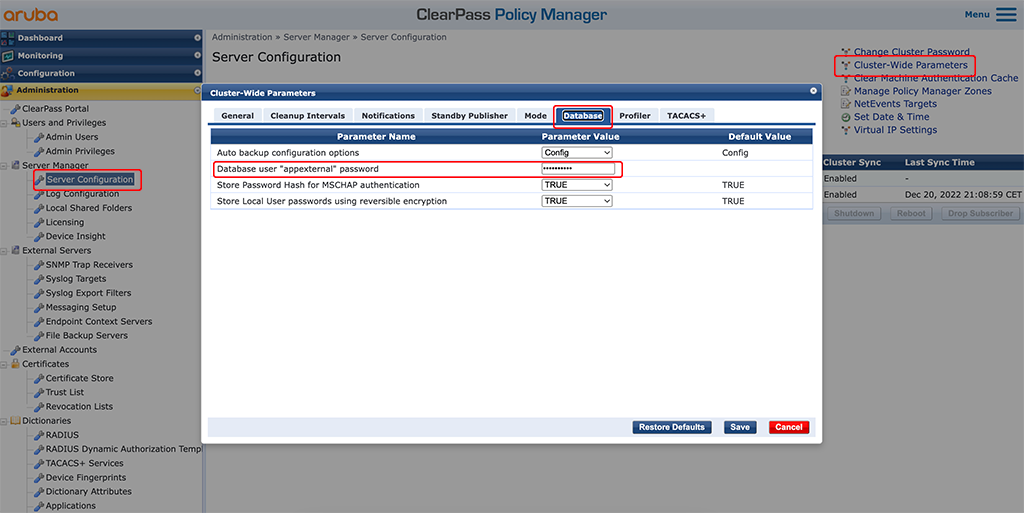Switch to the Cleanup Intervals tab

(x=308, y=116)
